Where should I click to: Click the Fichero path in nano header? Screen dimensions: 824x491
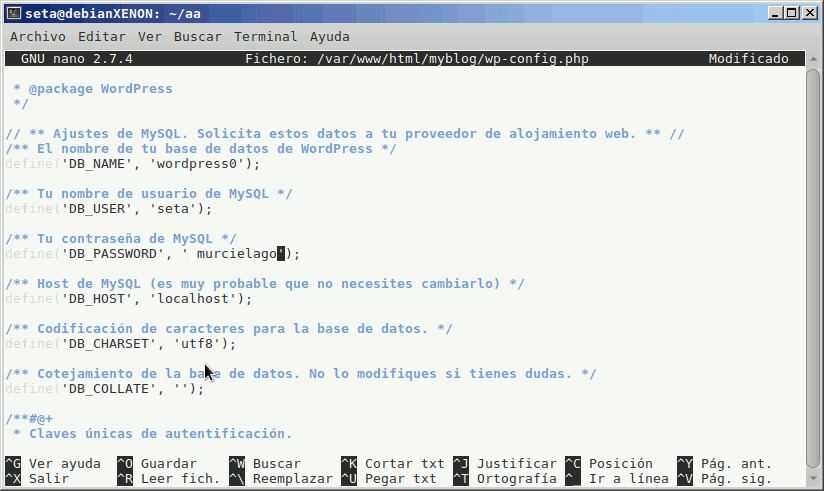pyautogui.click(x=417, y=59)
